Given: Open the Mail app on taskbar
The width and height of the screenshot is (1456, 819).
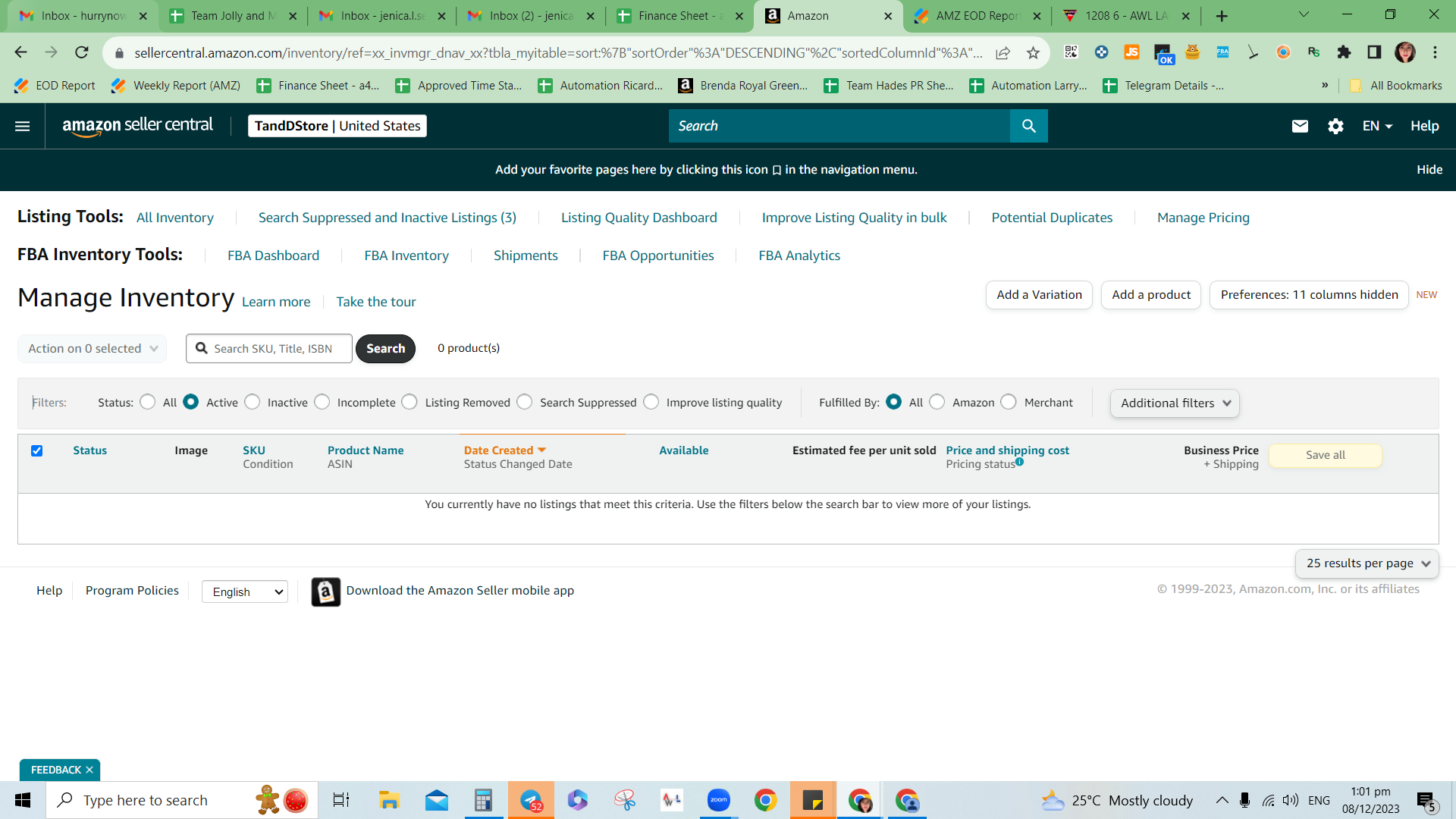Looking at the screenshot, I should (x=436, y=800).
